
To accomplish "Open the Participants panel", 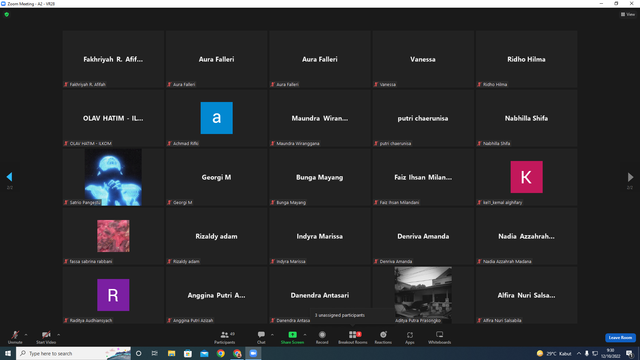I will 225,337.
